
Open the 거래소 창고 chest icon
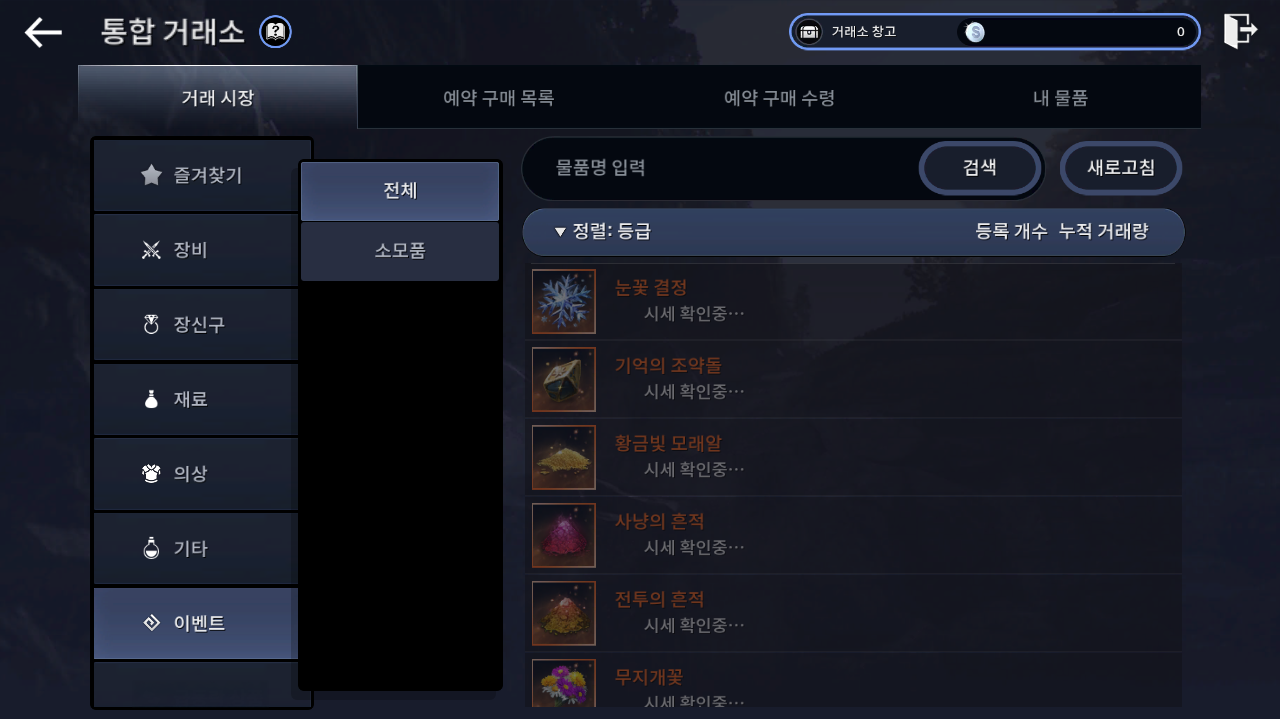click(809, 32)
